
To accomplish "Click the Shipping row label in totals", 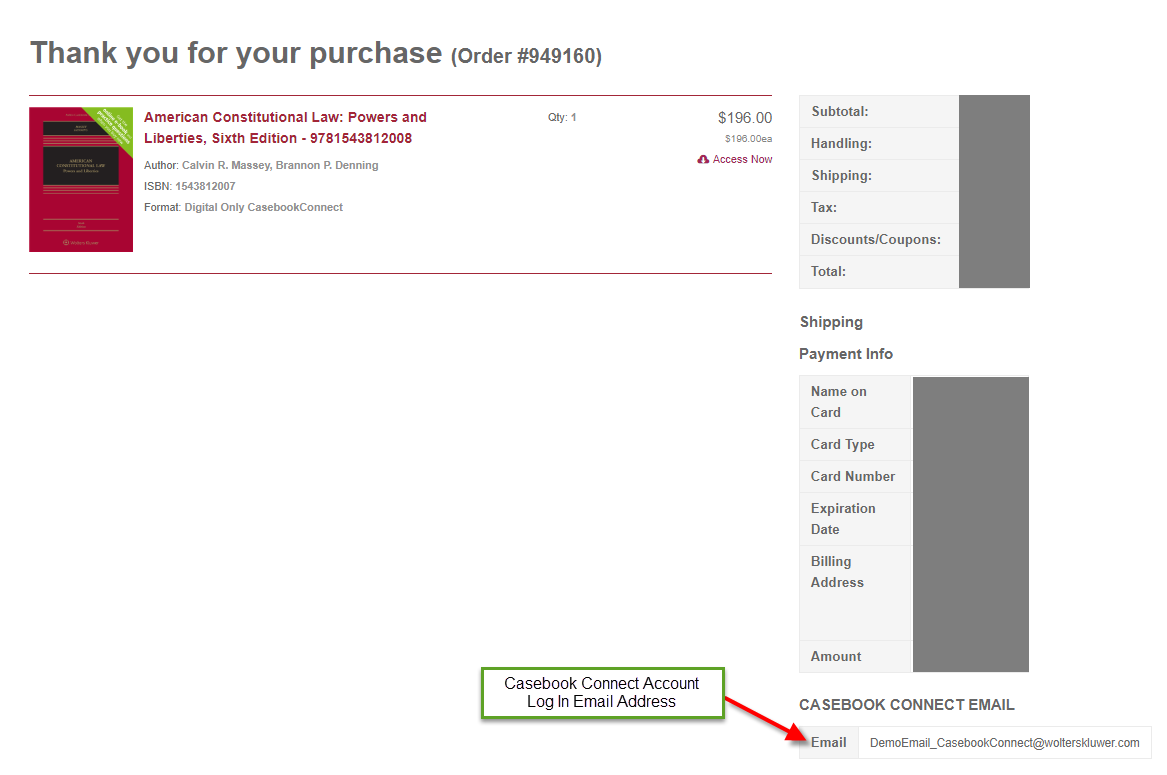I will [841, 176].
